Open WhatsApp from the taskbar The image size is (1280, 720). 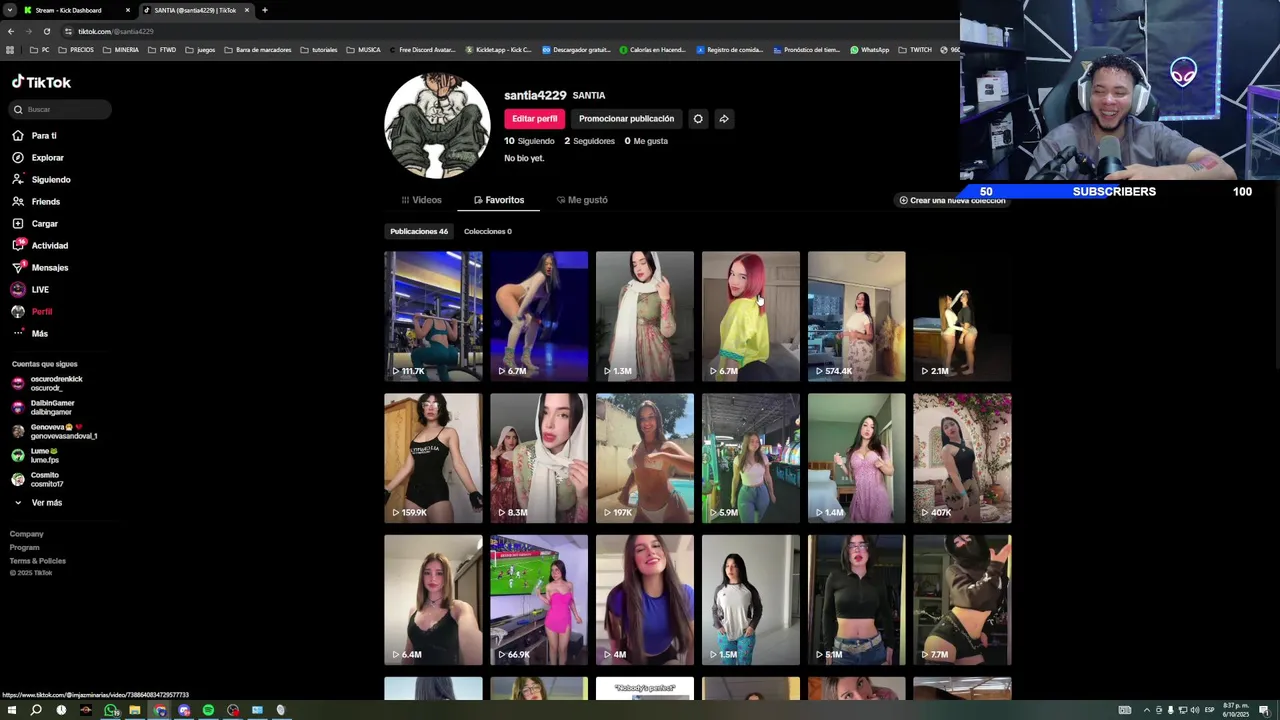coord(110,710)
